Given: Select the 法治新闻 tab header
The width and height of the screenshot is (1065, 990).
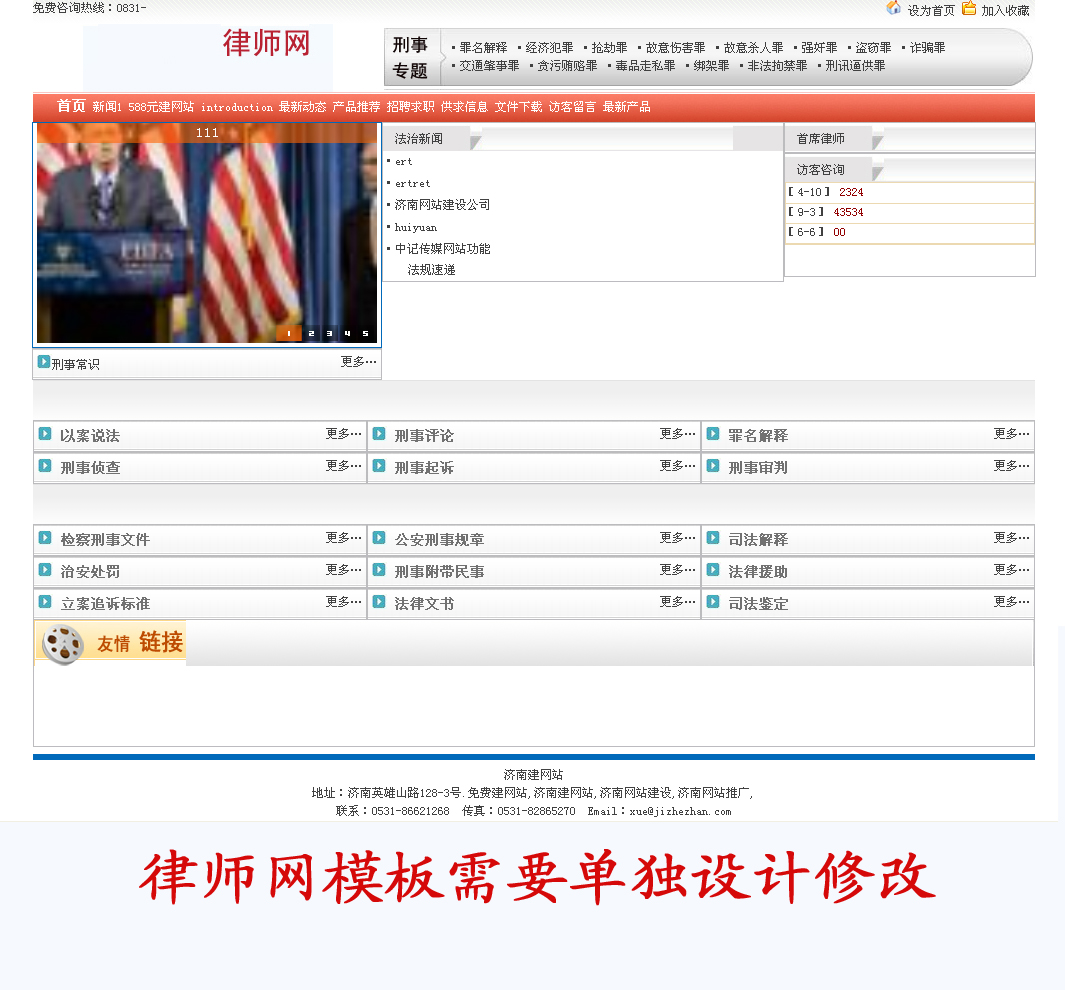Looking at the screenshot, I should point(418,139).
